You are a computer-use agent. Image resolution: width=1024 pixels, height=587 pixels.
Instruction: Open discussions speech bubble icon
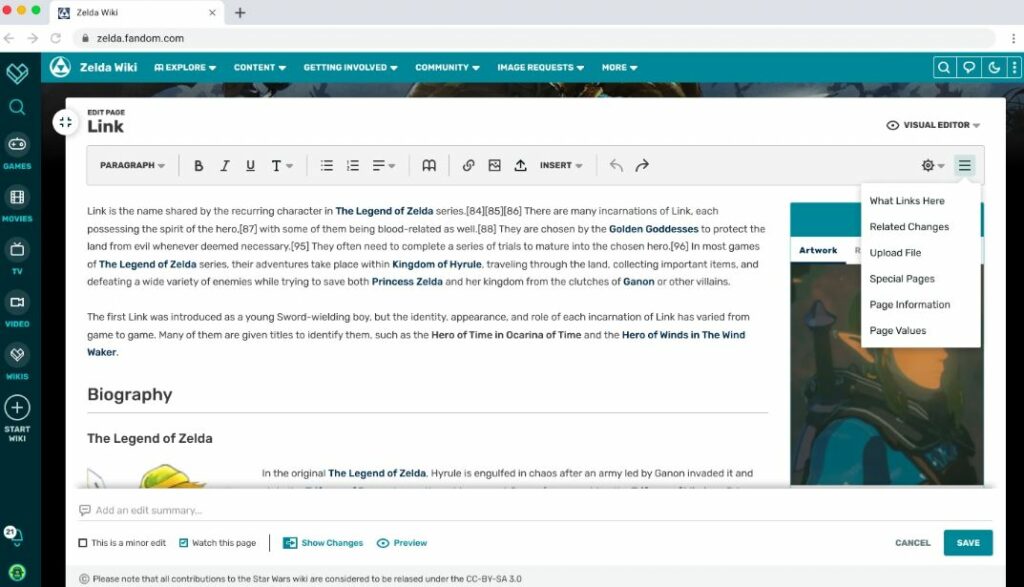pyautogui.click(x=968, y=67)
